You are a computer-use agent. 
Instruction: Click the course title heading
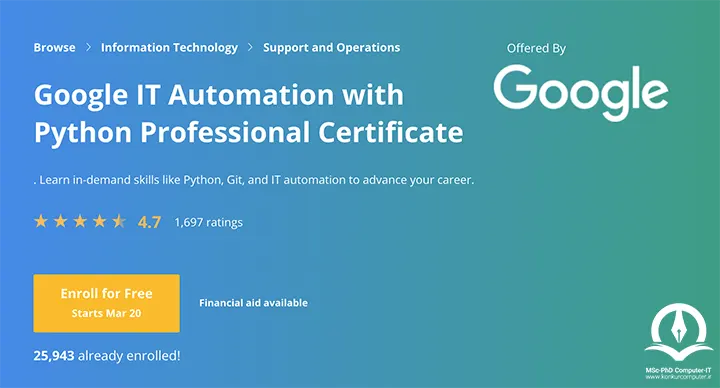coord(248,113)
